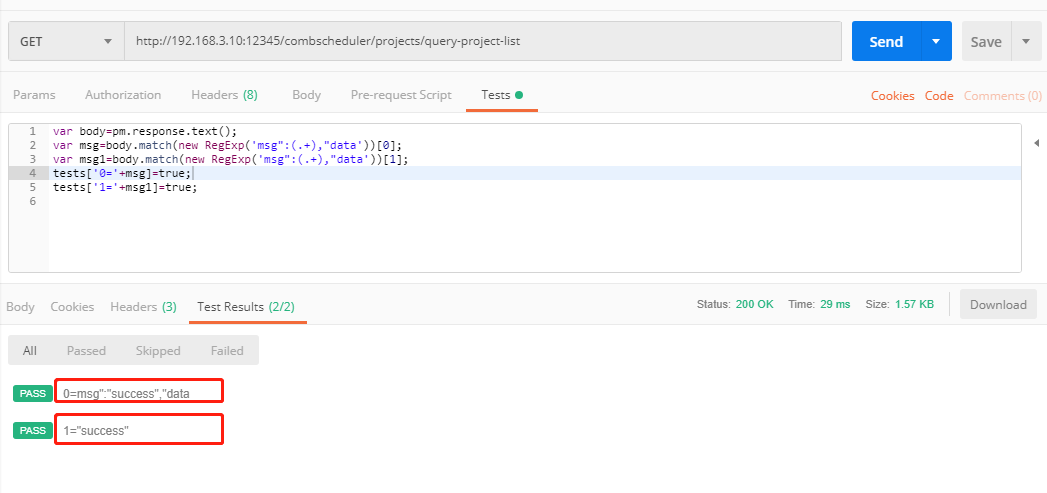Download the response

coord(998,305)
